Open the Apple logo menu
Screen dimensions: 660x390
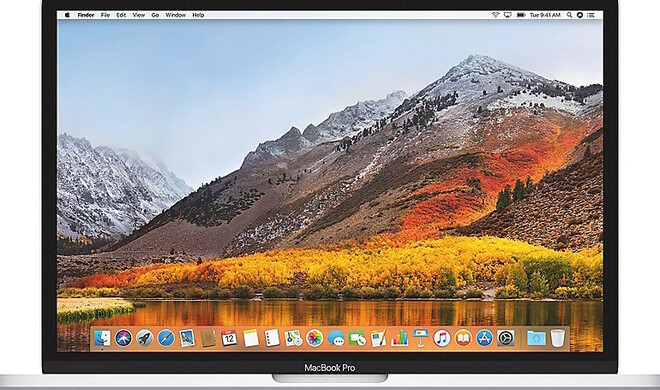pyautogui.click(x=67, y=15)
